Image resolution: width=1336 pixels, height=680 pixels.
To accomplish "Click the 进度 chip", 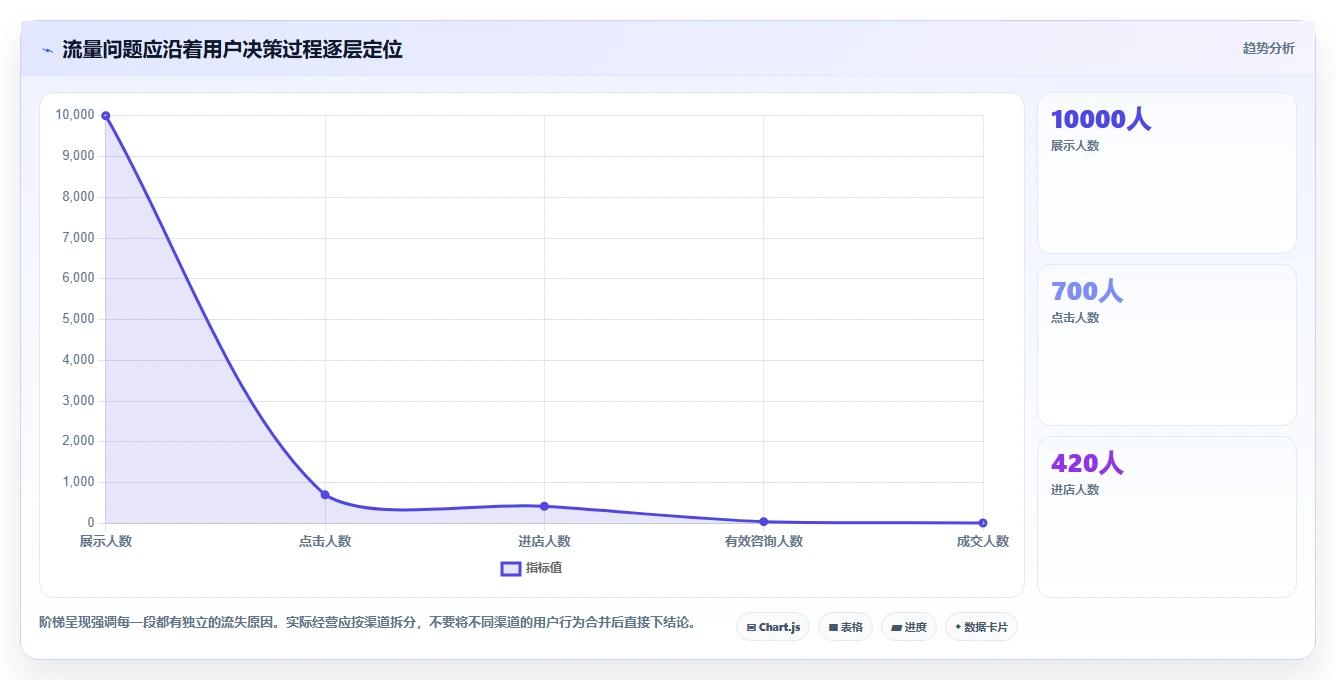I will coord(908,627).
